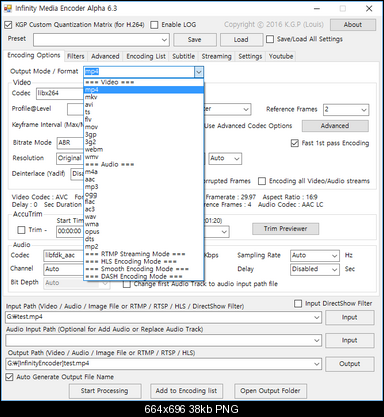Screen dimensions: 384x417
Task: Click Input button for Audio Input Path
Action: click(350, 340)
